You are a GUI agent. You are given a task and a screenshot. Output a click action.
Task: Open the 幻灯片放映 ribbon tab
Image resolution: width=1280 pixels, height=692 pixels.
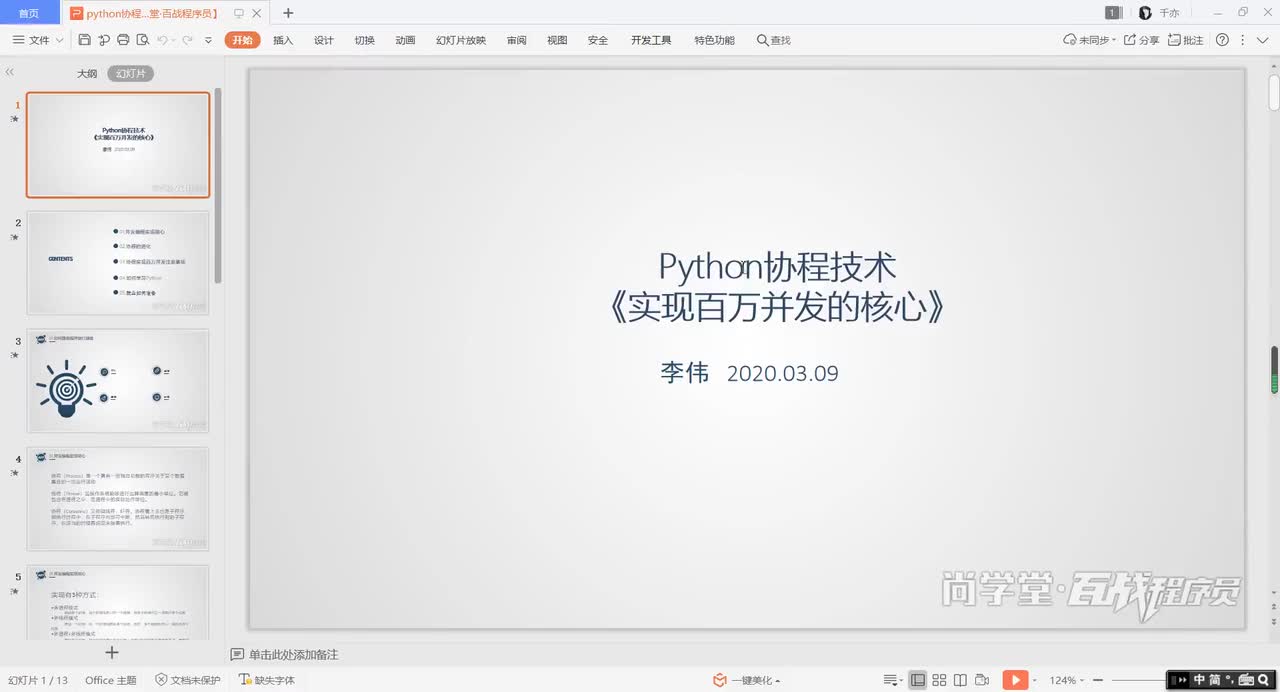[461, 40]
